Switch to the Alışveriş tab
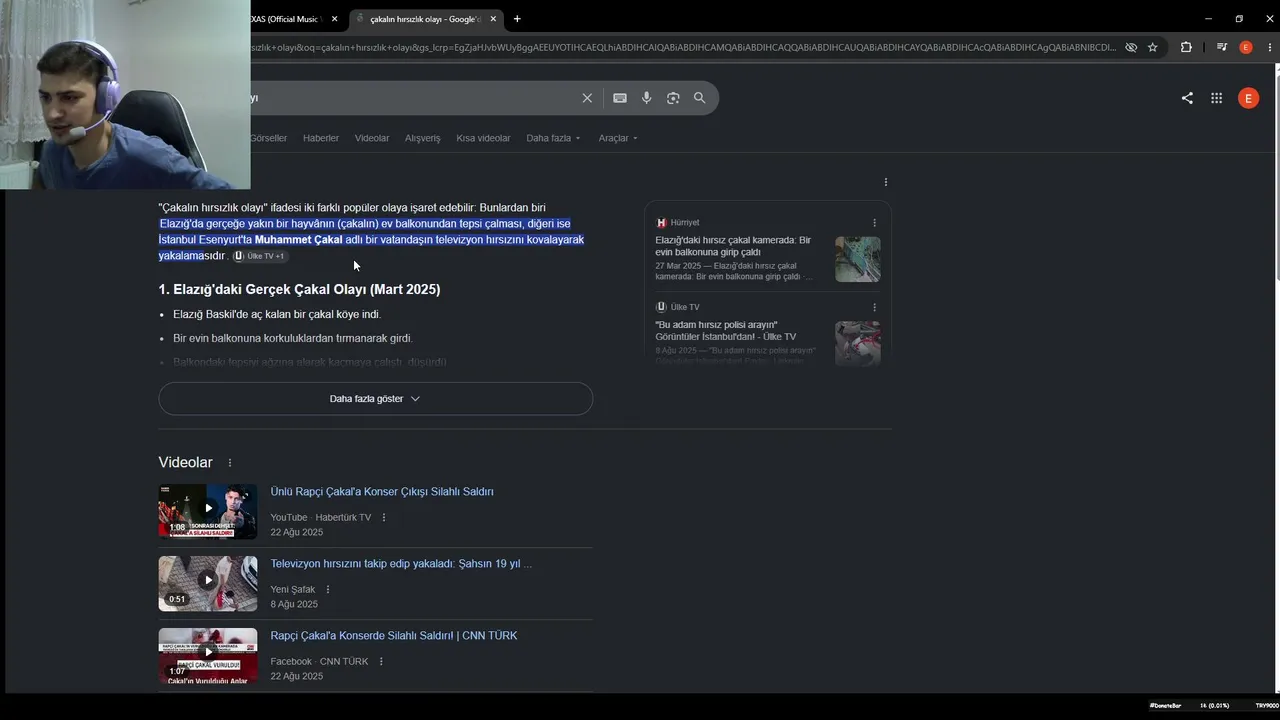This screenshot has width=1280, height=720. point(422,138)
